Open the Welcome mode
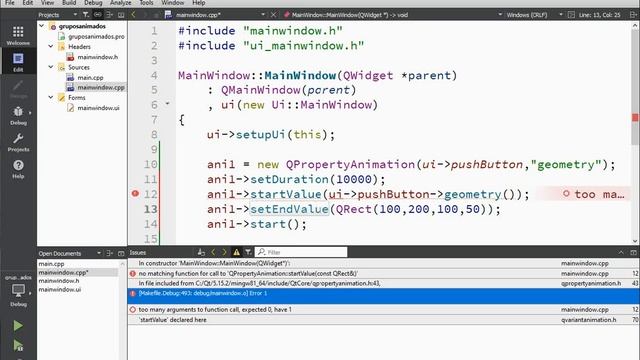This screenshot has height=360, width=640. (18, 35)
